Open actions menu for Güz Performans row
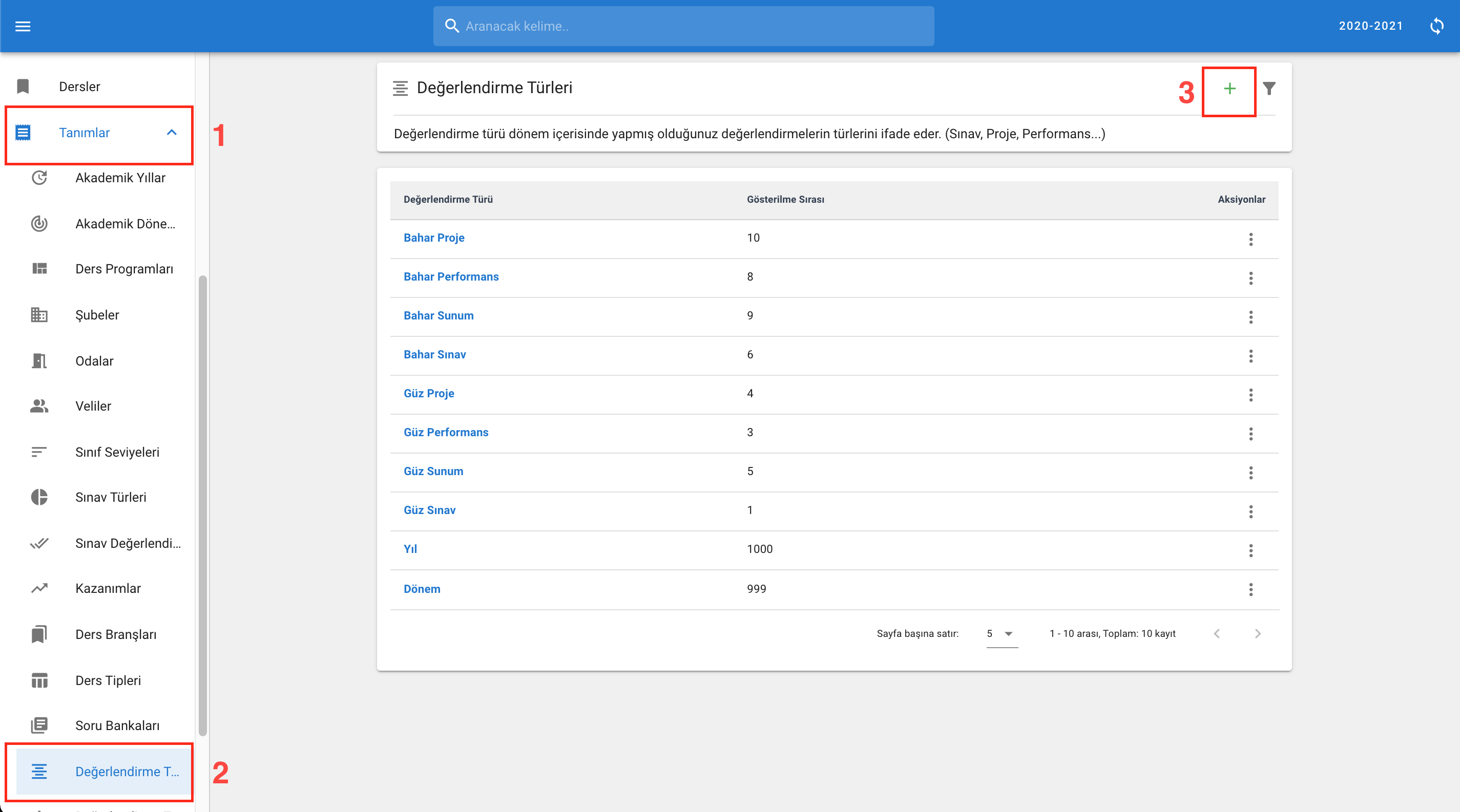Image resolution: width=1460 pixels, height=812 pixels. pyautogui.click(x=1251, y=434)
